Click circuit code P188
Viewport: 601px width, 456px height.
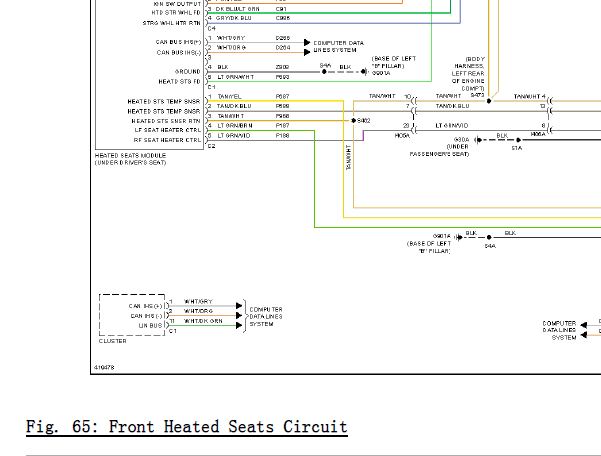click(282, 135)
